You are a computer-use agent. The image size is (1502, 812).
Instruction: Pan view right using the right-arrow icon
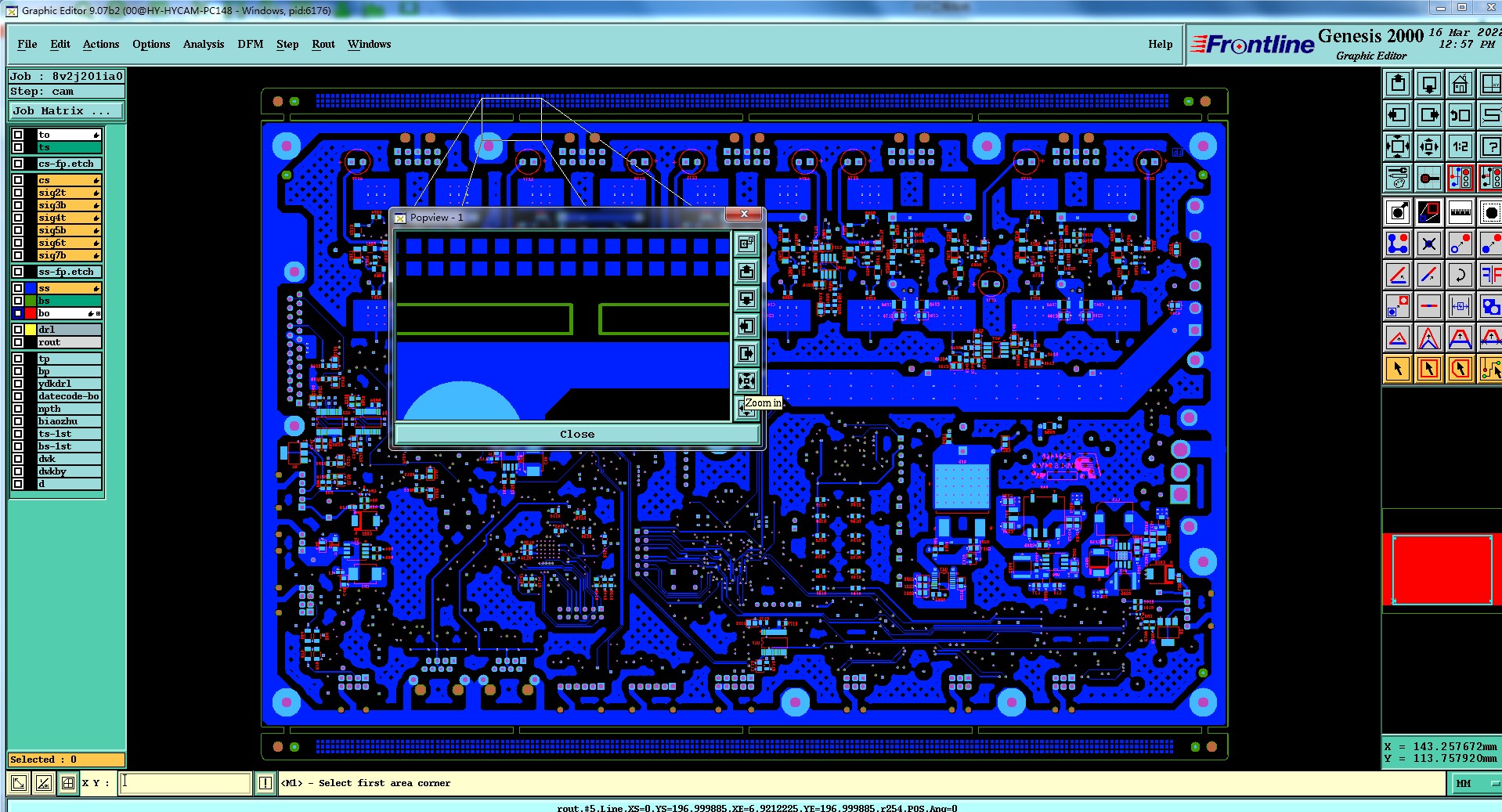[1429, 114]
